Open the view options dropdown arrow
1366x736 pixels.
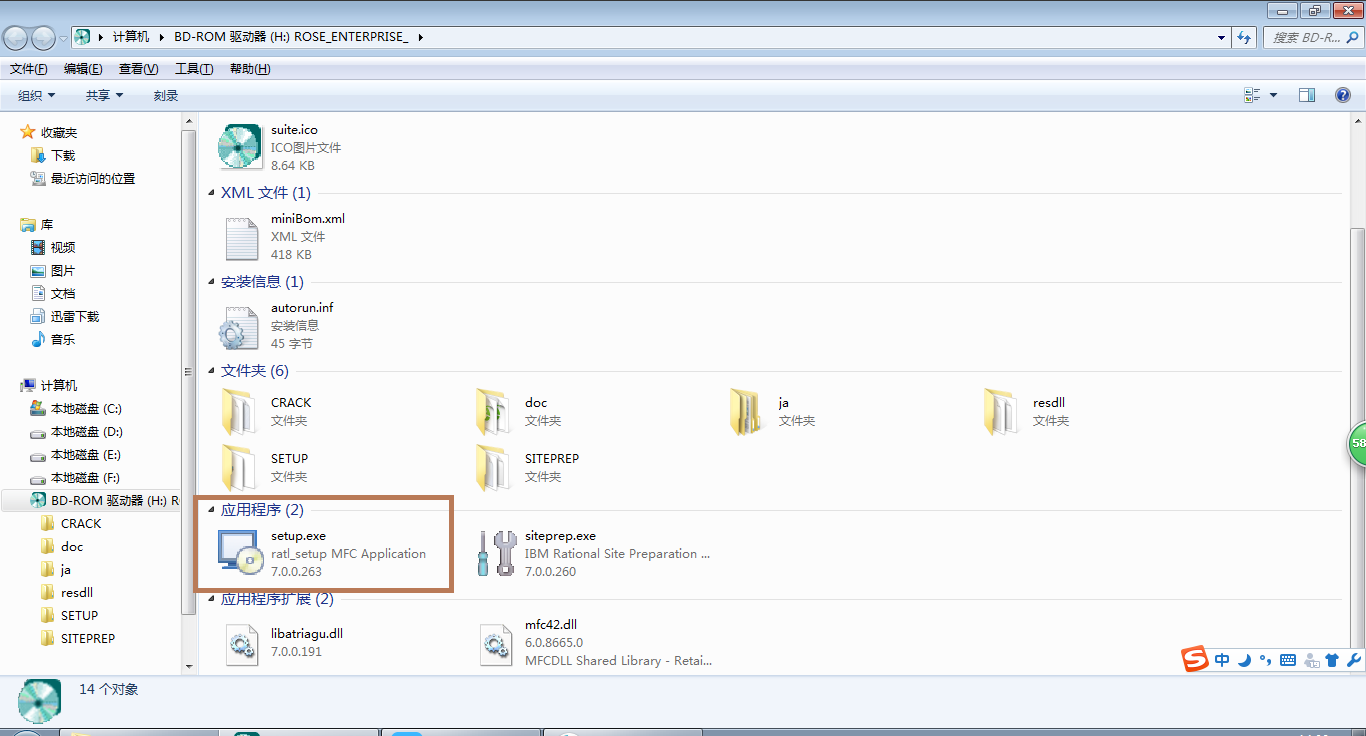[x=1273, y=95]
